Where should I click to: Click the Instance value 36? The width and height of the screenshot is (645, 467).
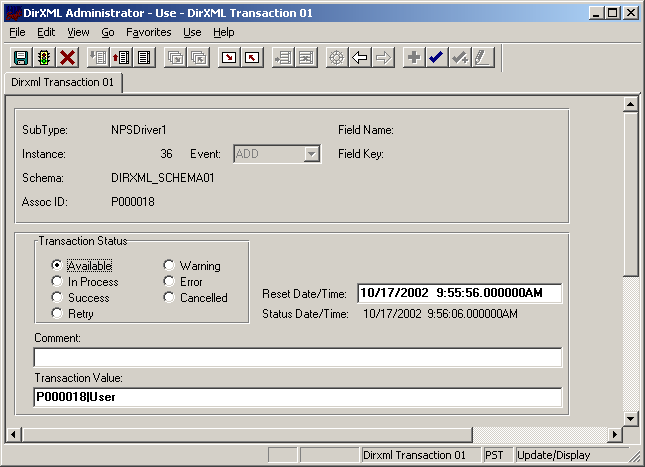[166, 154]
